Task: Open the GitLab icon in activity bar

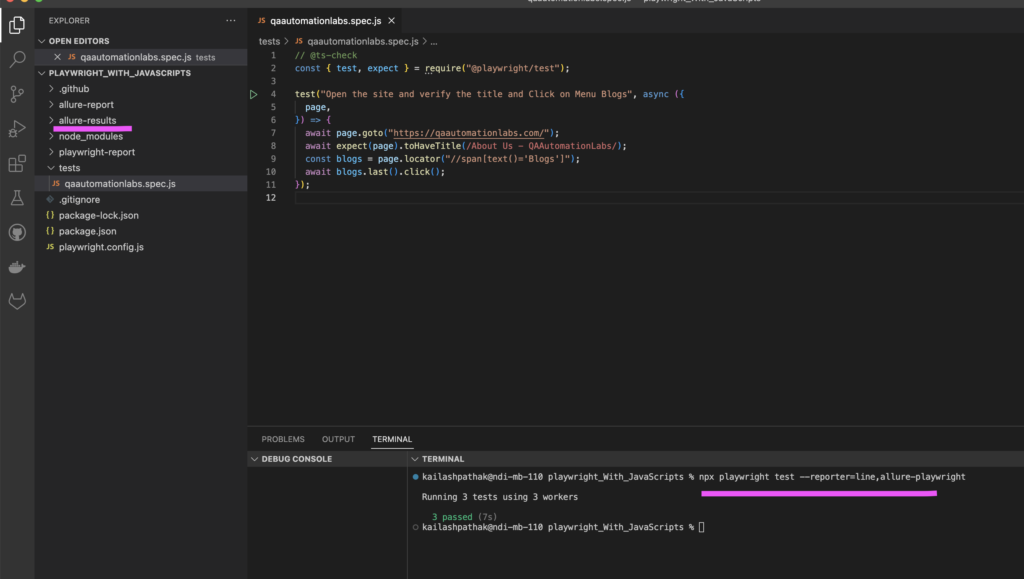Action: coord(17,301)
